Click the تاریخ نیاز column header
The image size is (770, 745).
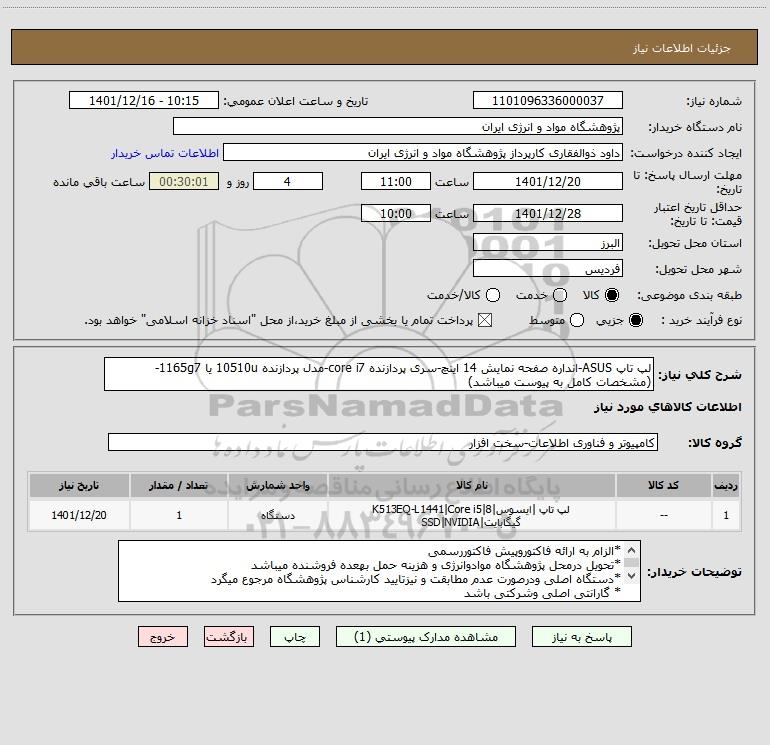tap(79, 486)
